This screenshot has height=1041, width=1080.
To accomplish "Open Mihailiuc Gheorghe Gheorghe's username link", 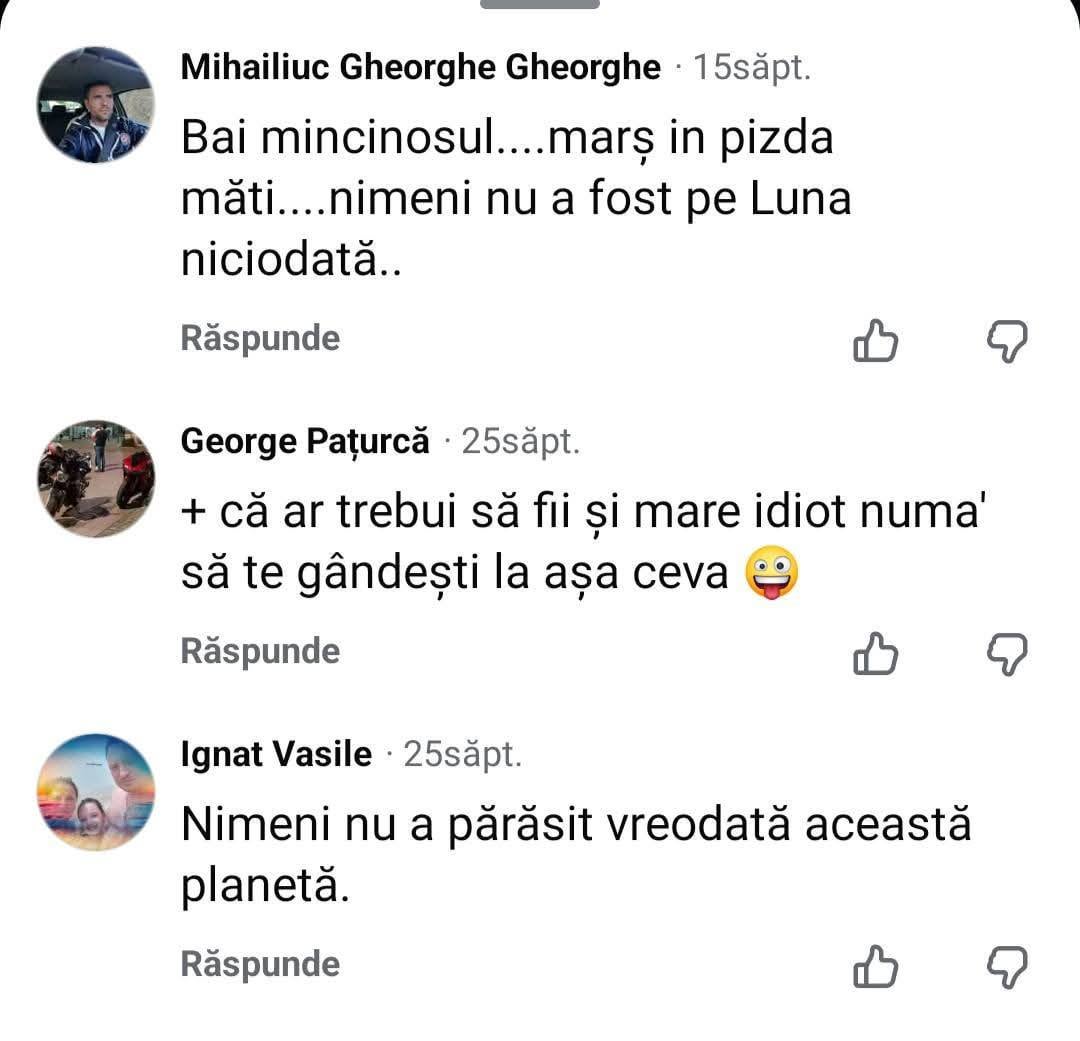I will pyautogui.click(x=420, y=68).
